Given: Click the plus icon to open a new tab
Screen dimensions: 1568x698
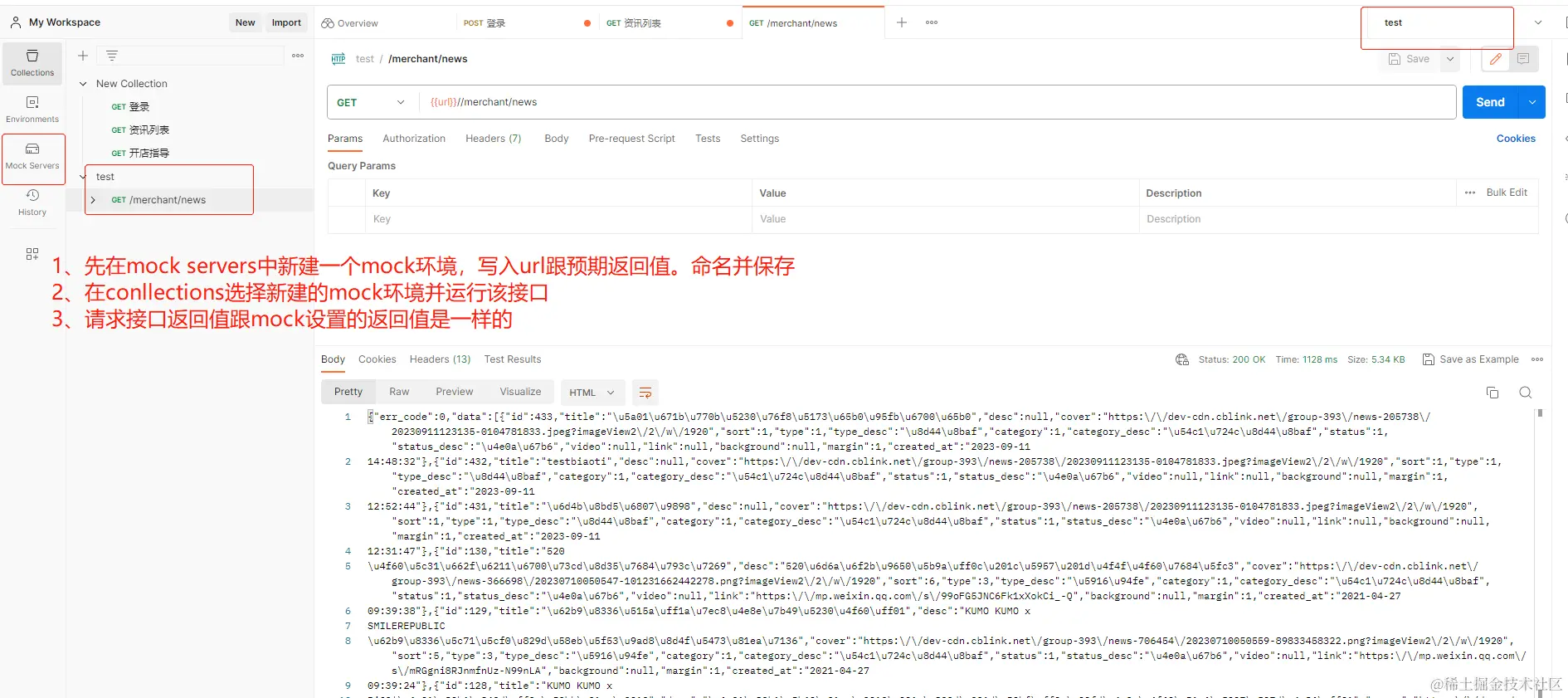Looking at the screenshot, I should (x=902, y=22).
